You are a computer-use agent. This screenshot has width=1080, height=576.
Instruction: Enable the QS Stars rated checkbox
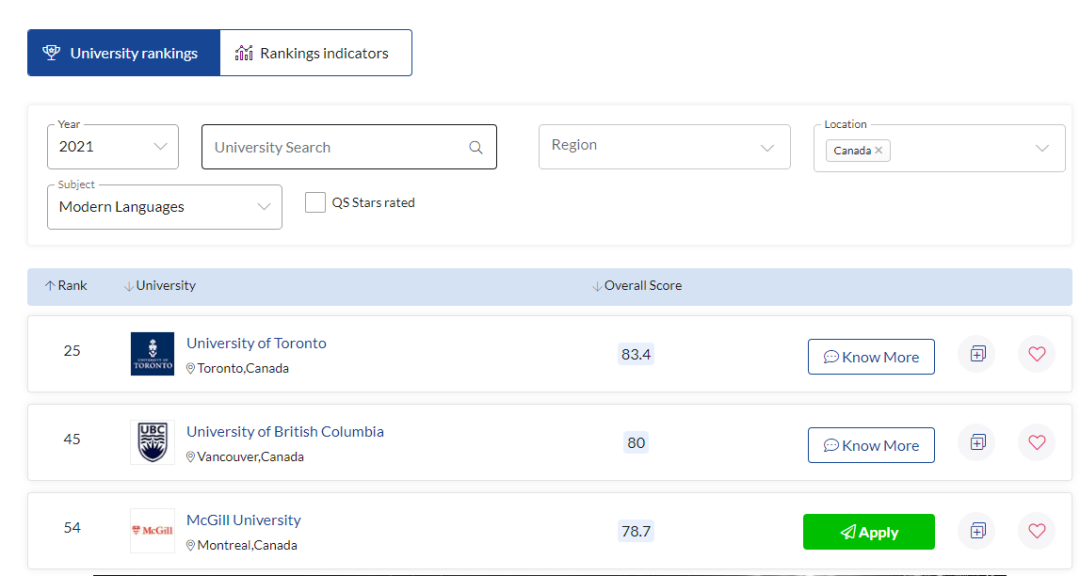click(315, 203)
